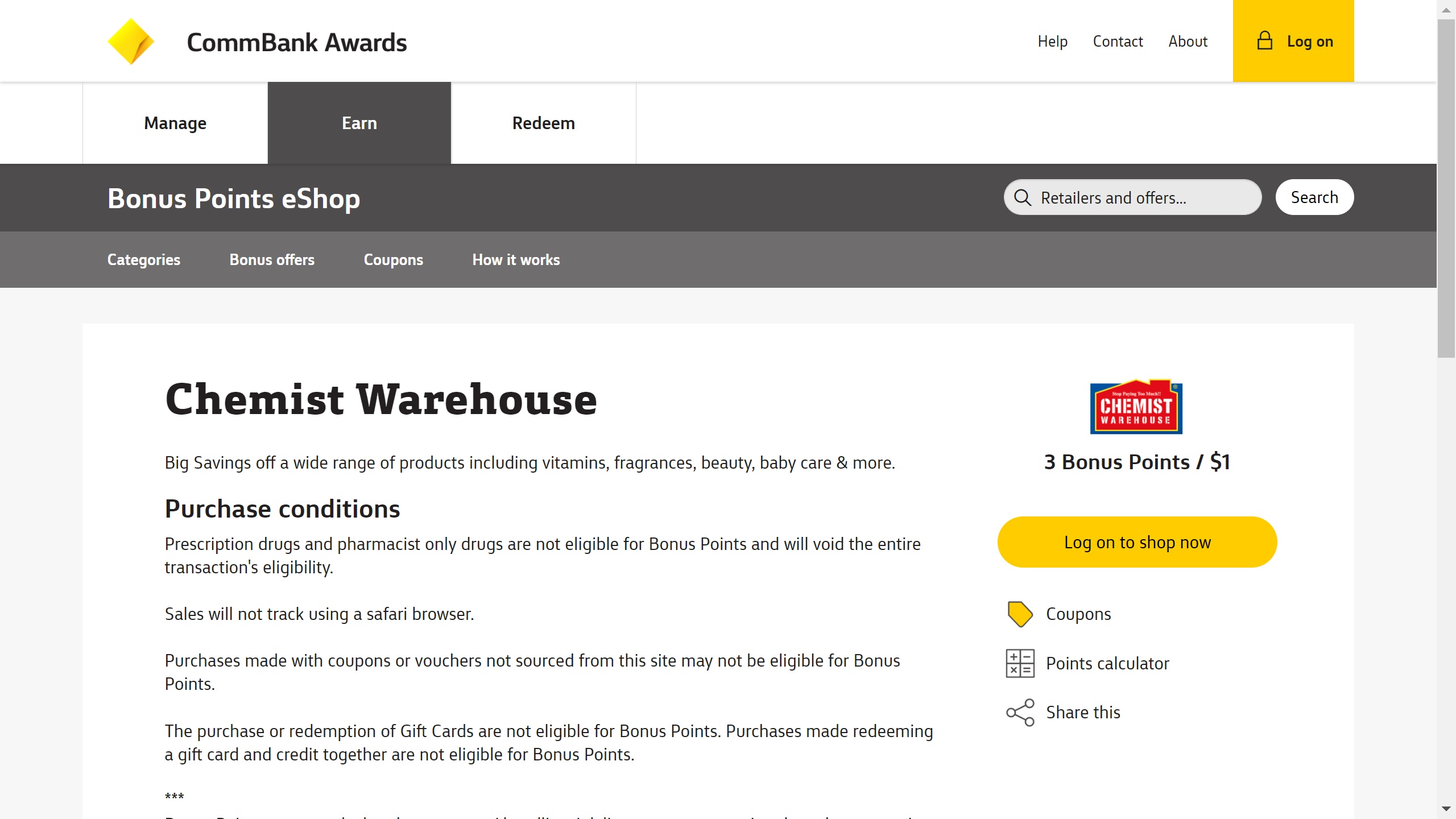Open Coupons in the grey navigation bar
Viewport: 1456px width, 819px height.
coord(394,259)
